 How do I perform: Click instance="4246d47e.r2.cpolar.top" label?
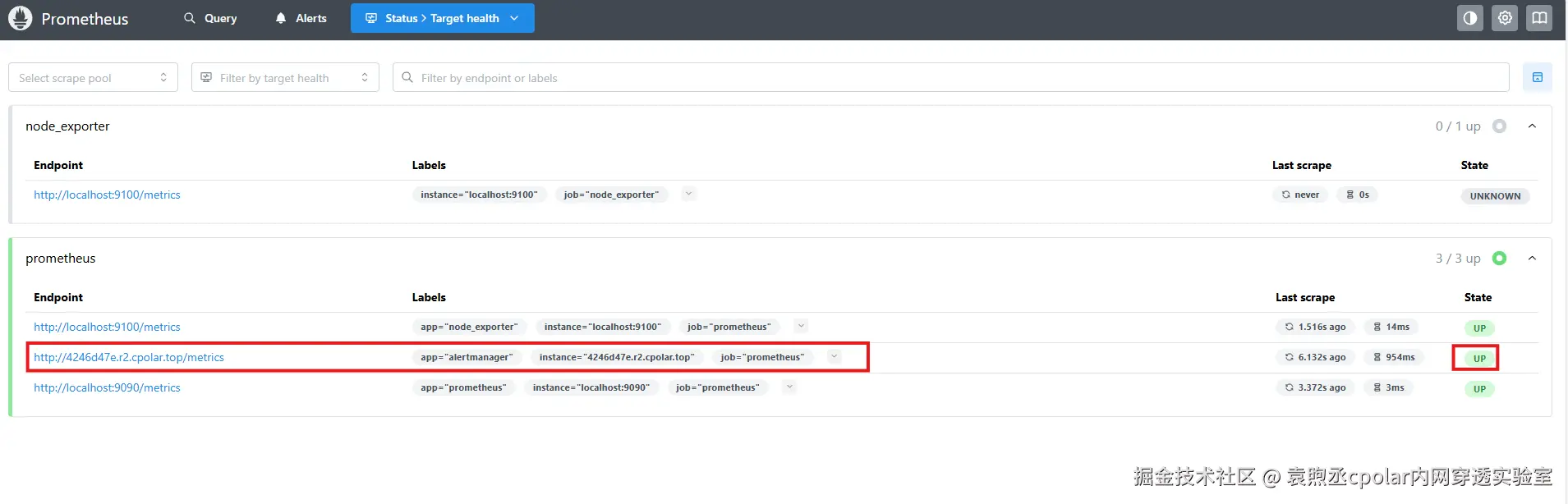617,357
